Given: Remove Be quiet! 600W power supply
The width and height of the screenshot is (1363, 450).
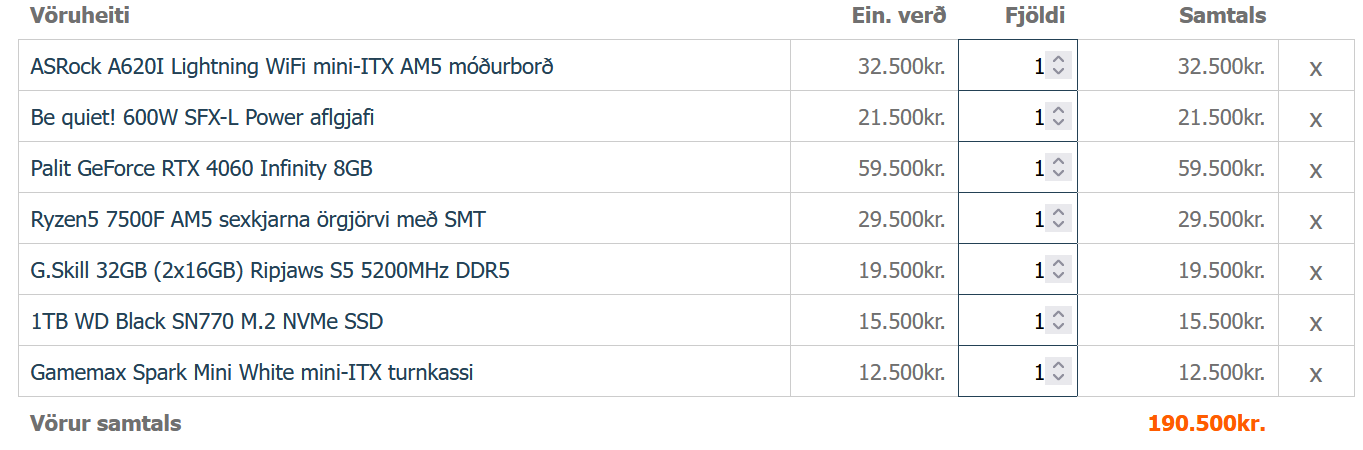Looking at the screenshot, I should (x=1316, y=119).
